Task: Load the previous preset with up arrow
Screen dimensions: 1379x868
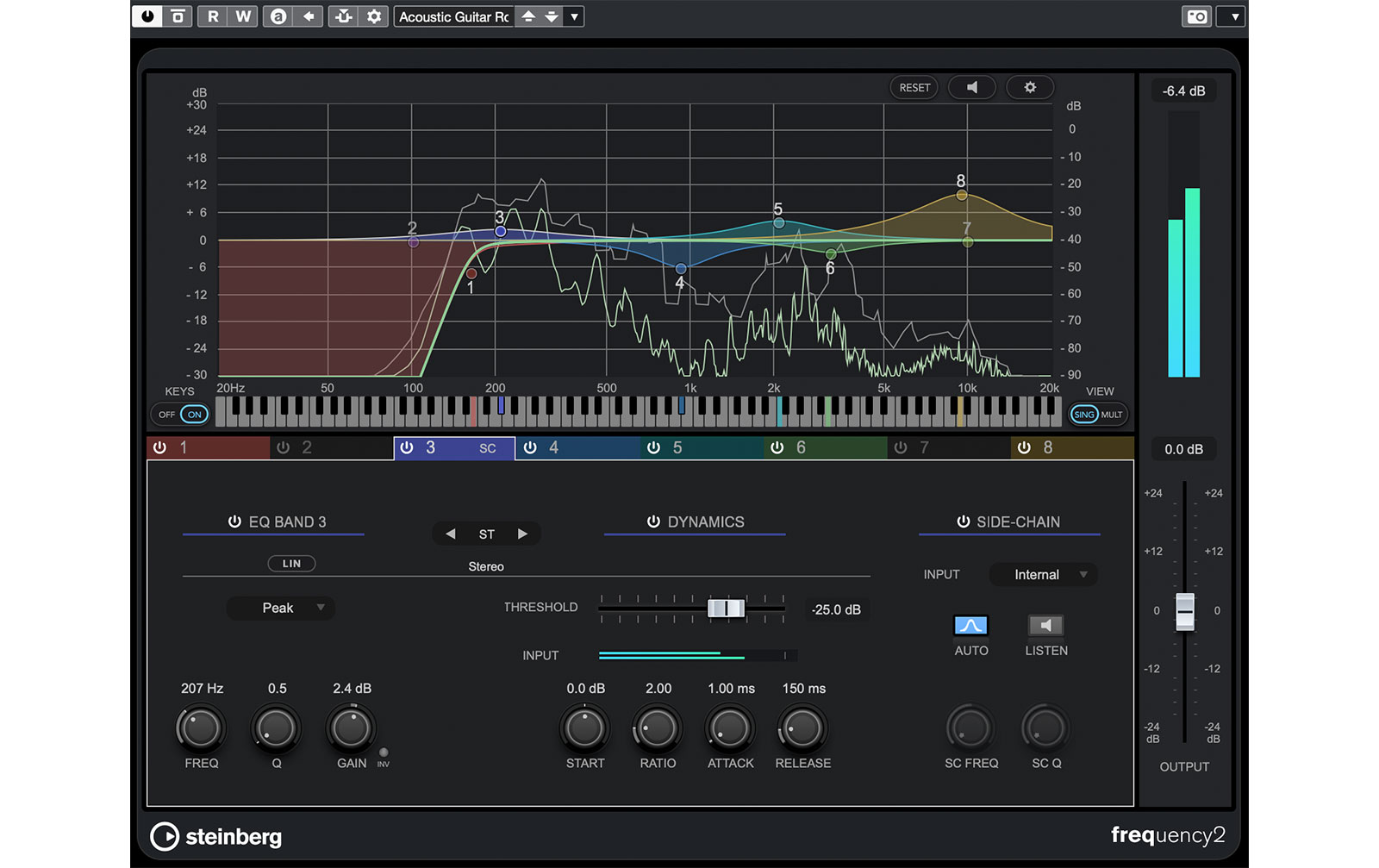Action: tap(527, 16)
